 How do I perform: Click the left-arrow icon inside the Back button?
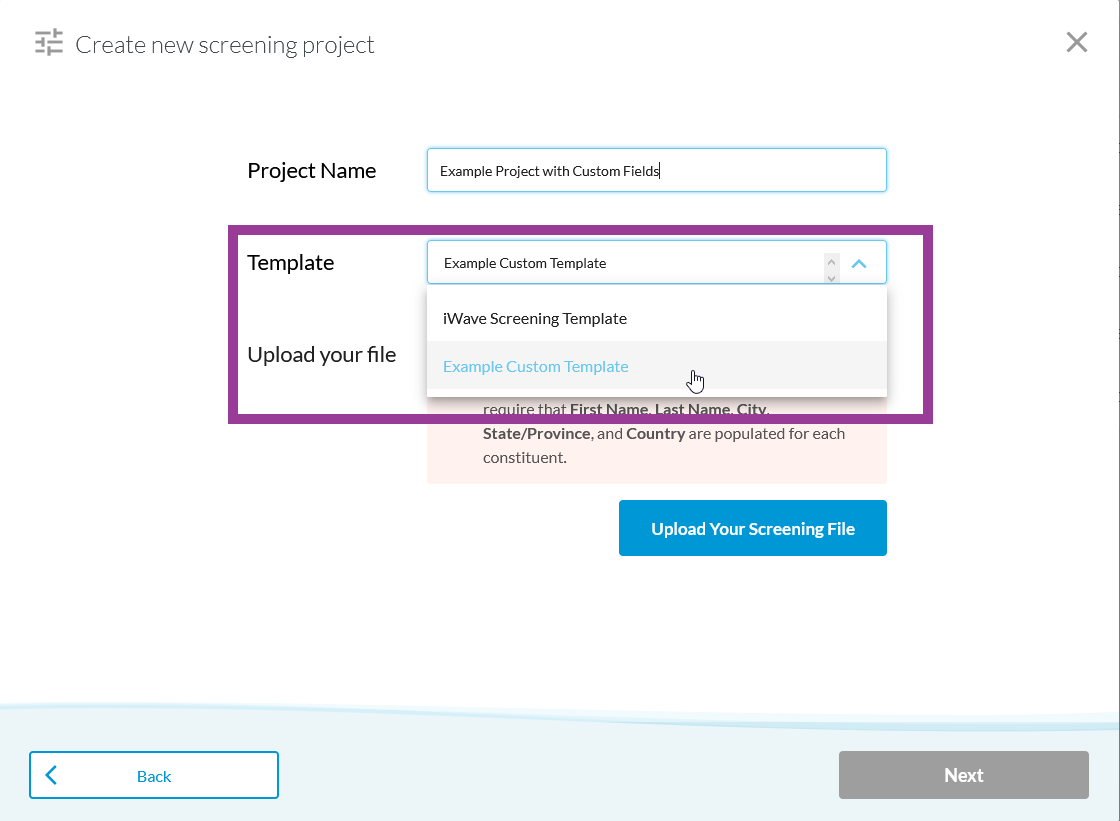click(52, 775)
